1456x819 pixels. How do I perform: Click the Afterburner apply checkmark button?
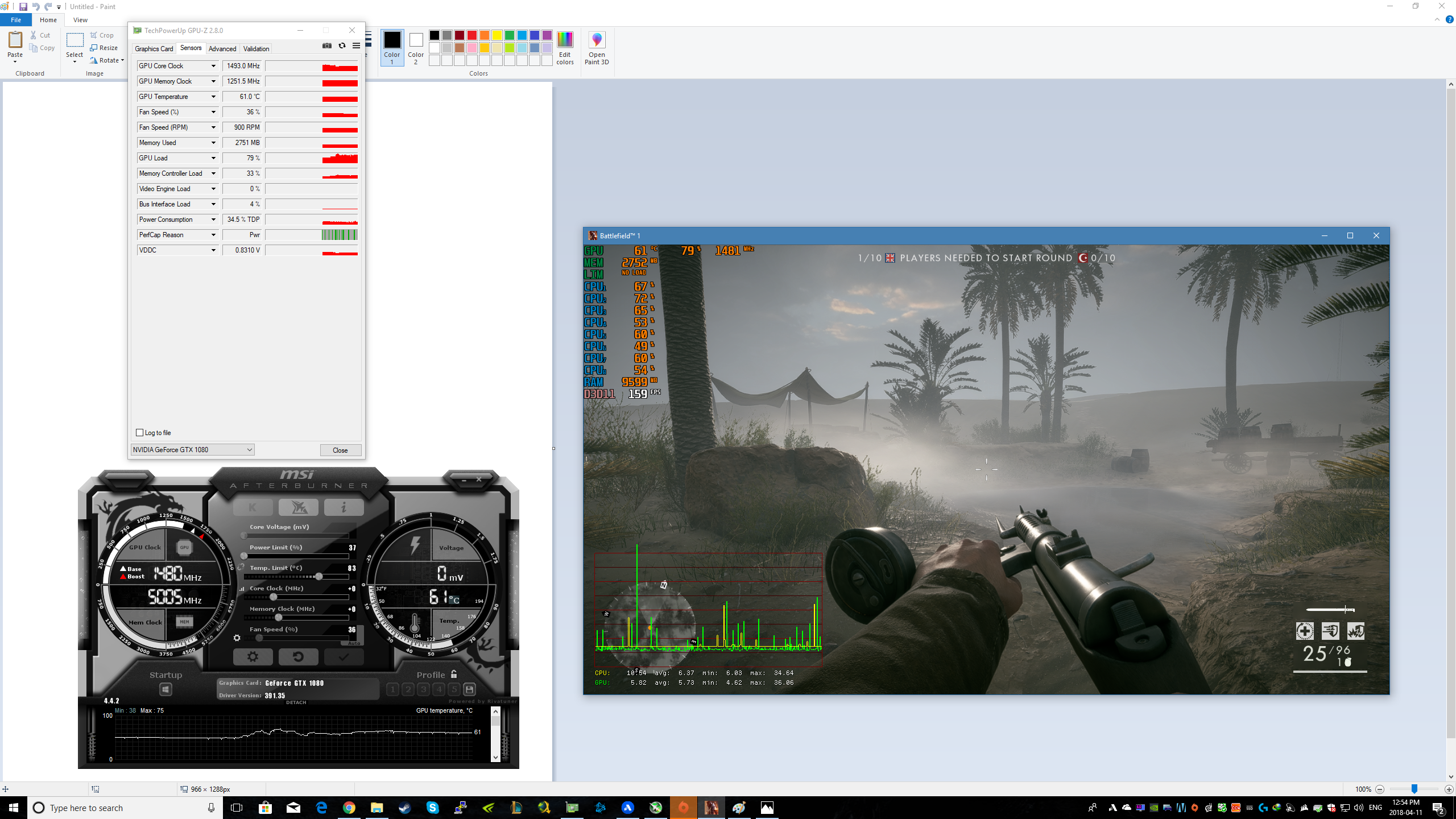(x=344, y=657)
